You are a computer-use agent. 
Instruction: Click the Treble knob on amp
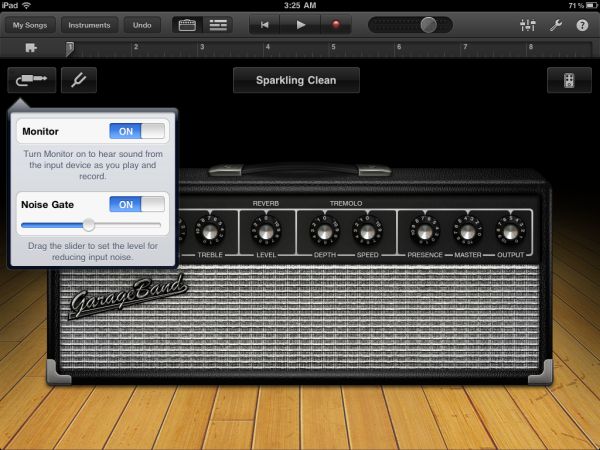tap(209, 231)
